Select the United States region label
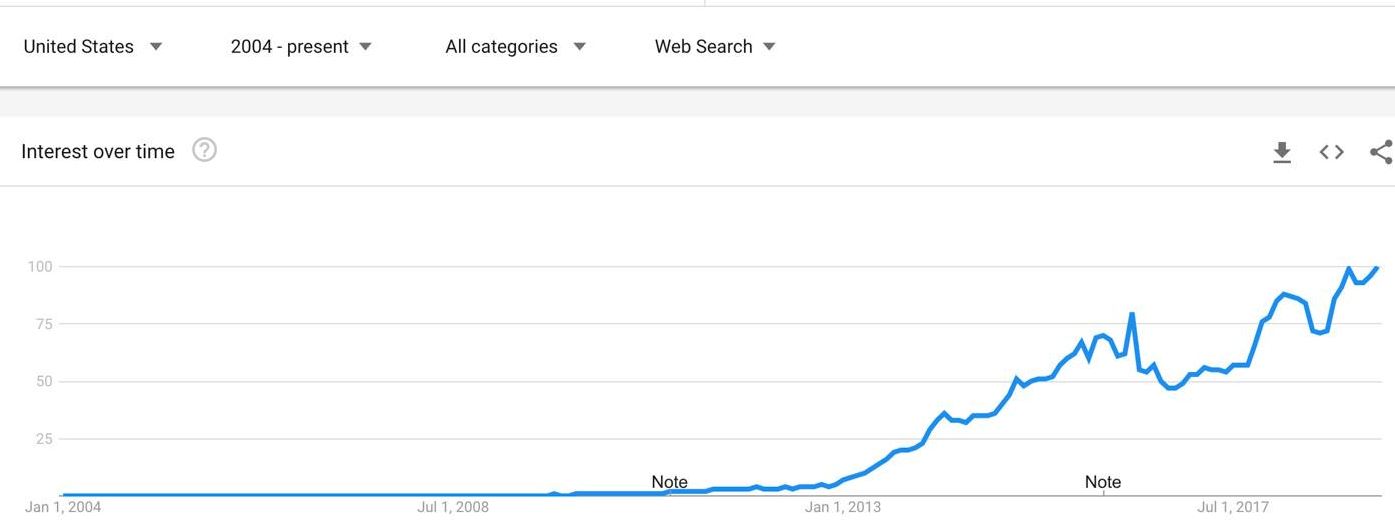Viewport: 1395px width, 524px height. pos(78,46)
